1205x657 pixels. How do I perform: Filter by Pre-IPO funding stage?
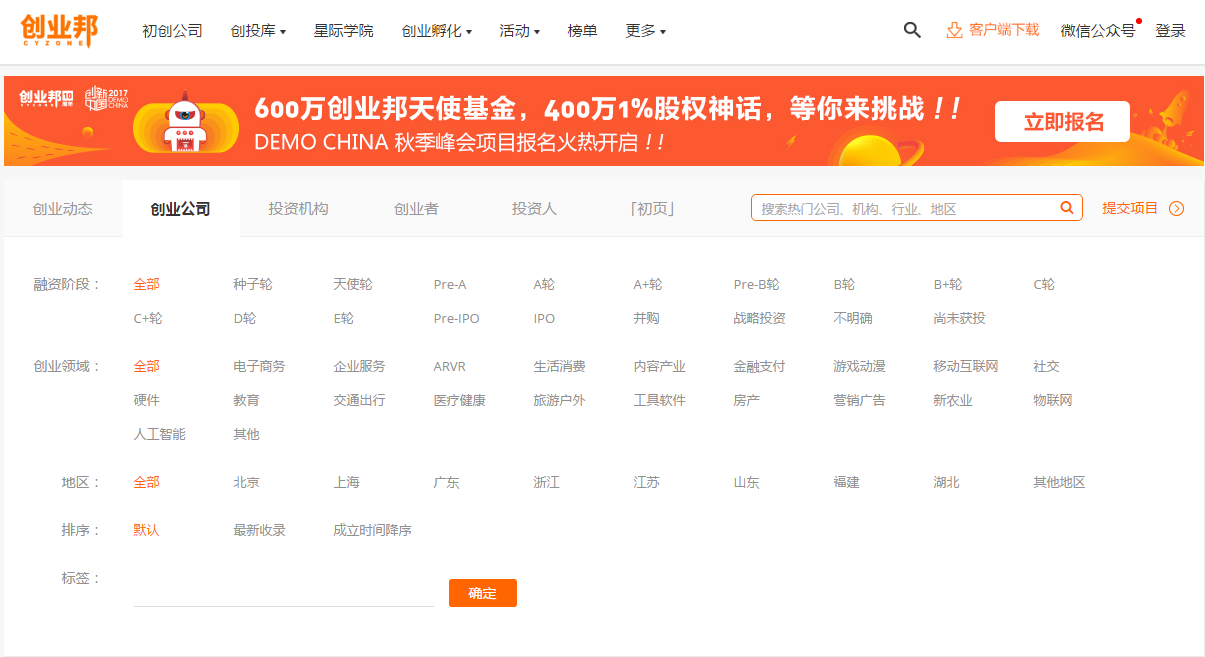456,318
